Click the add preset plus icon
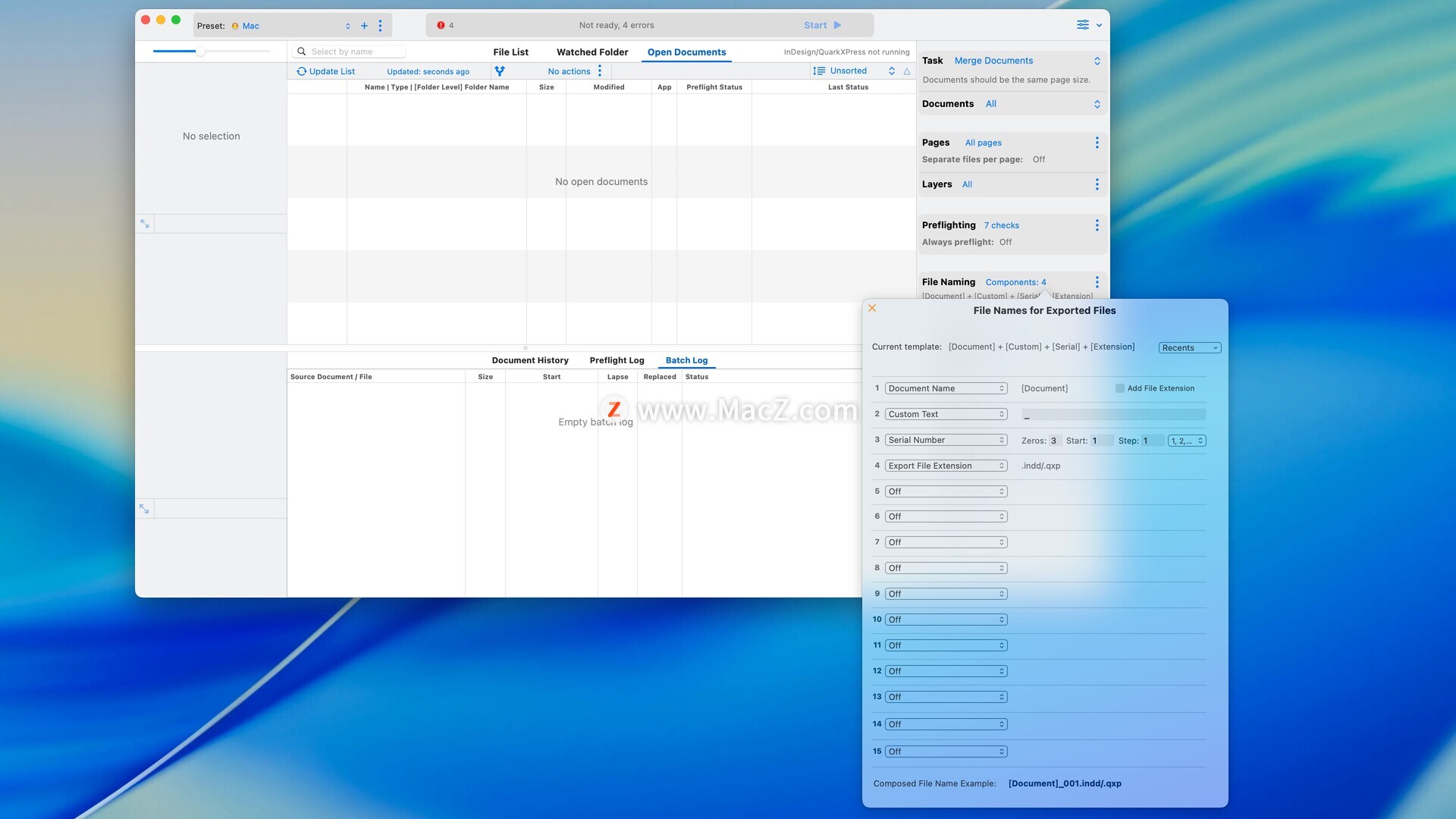1456x819 pixels. [x=364, y=26]
